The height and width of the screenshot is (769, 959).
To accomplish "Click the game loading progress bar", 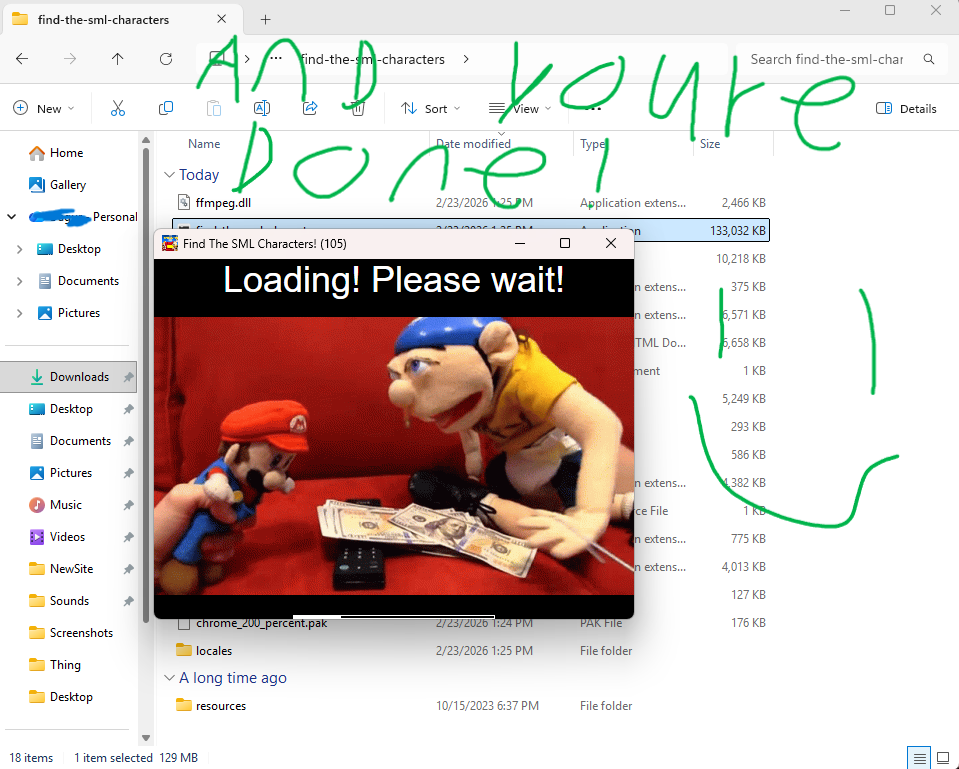I will pyautogui.click(x=394, y=617).
